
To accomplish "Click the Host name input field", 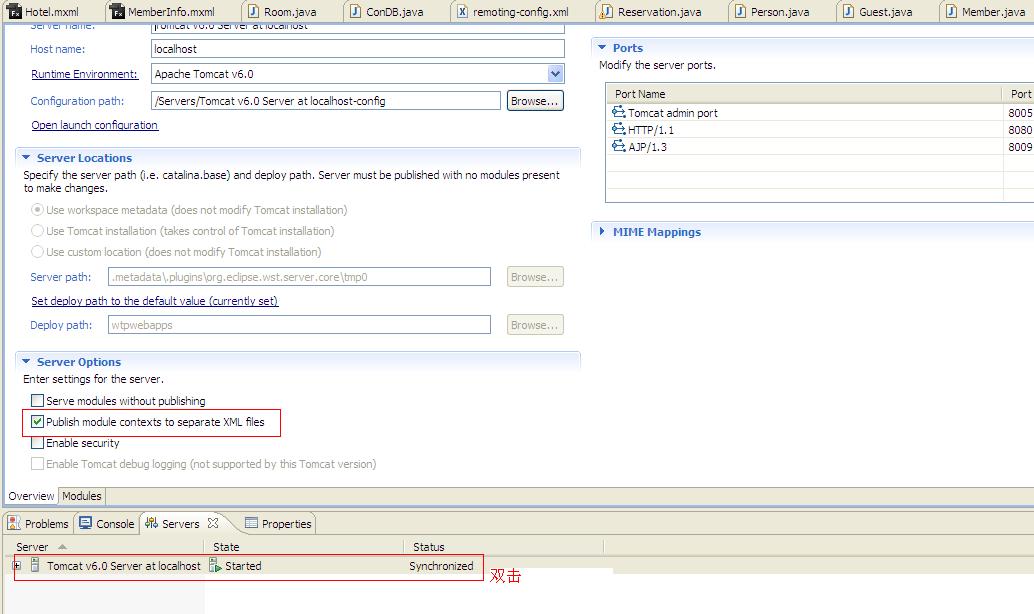I will point(357,49).
